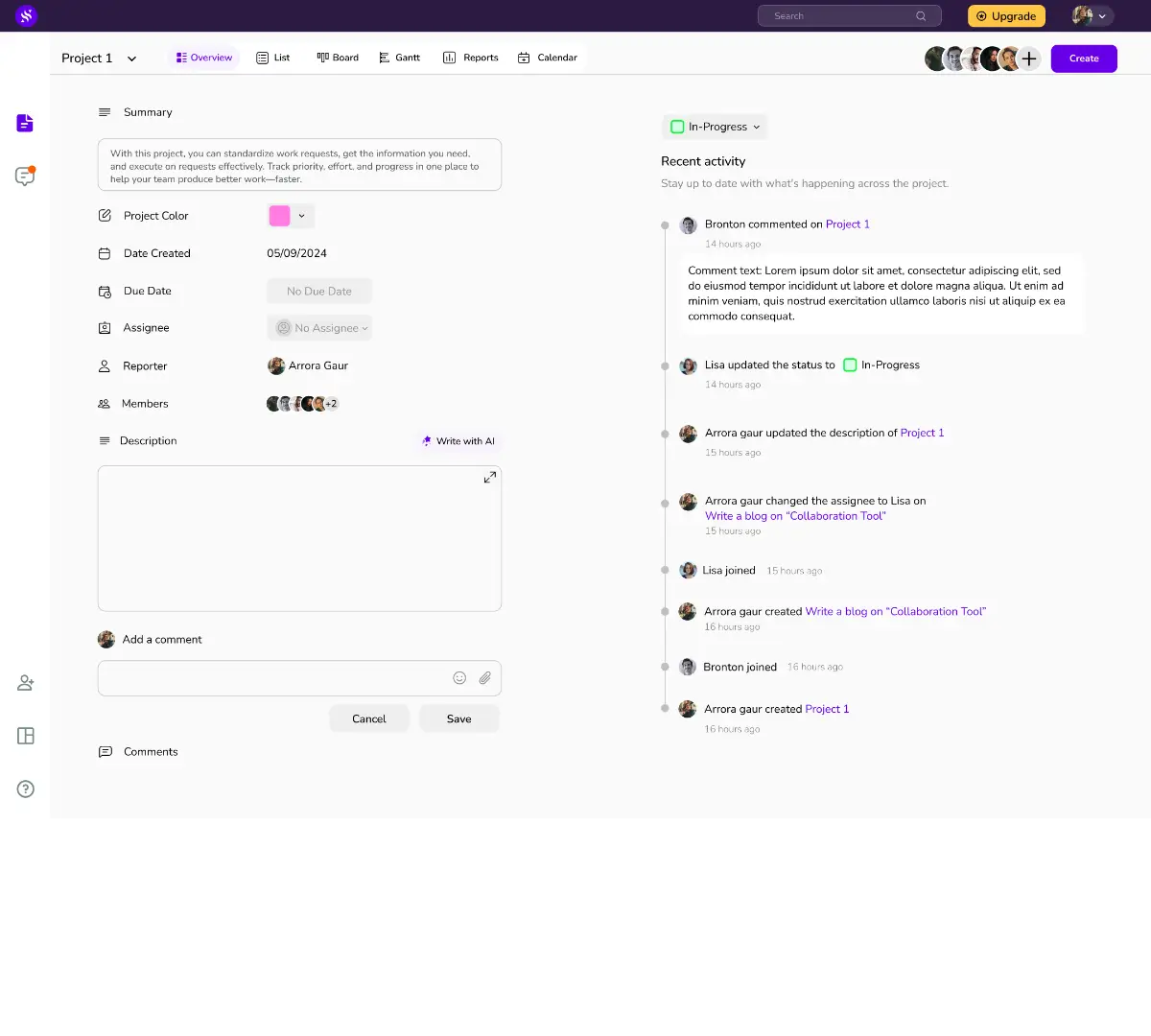Click the pink Project Color swatch

click(x=280, y=216)
